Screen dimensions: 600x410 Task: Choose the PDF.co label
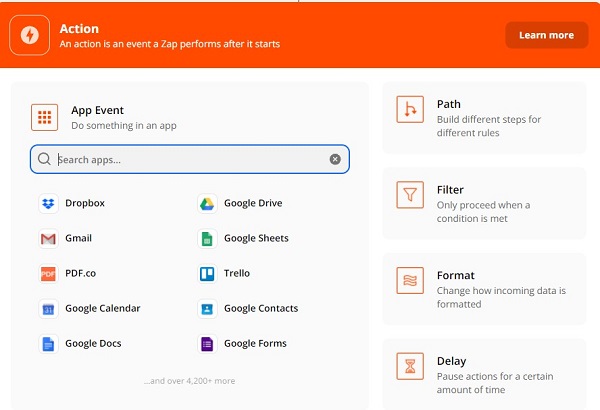point(80,273)
